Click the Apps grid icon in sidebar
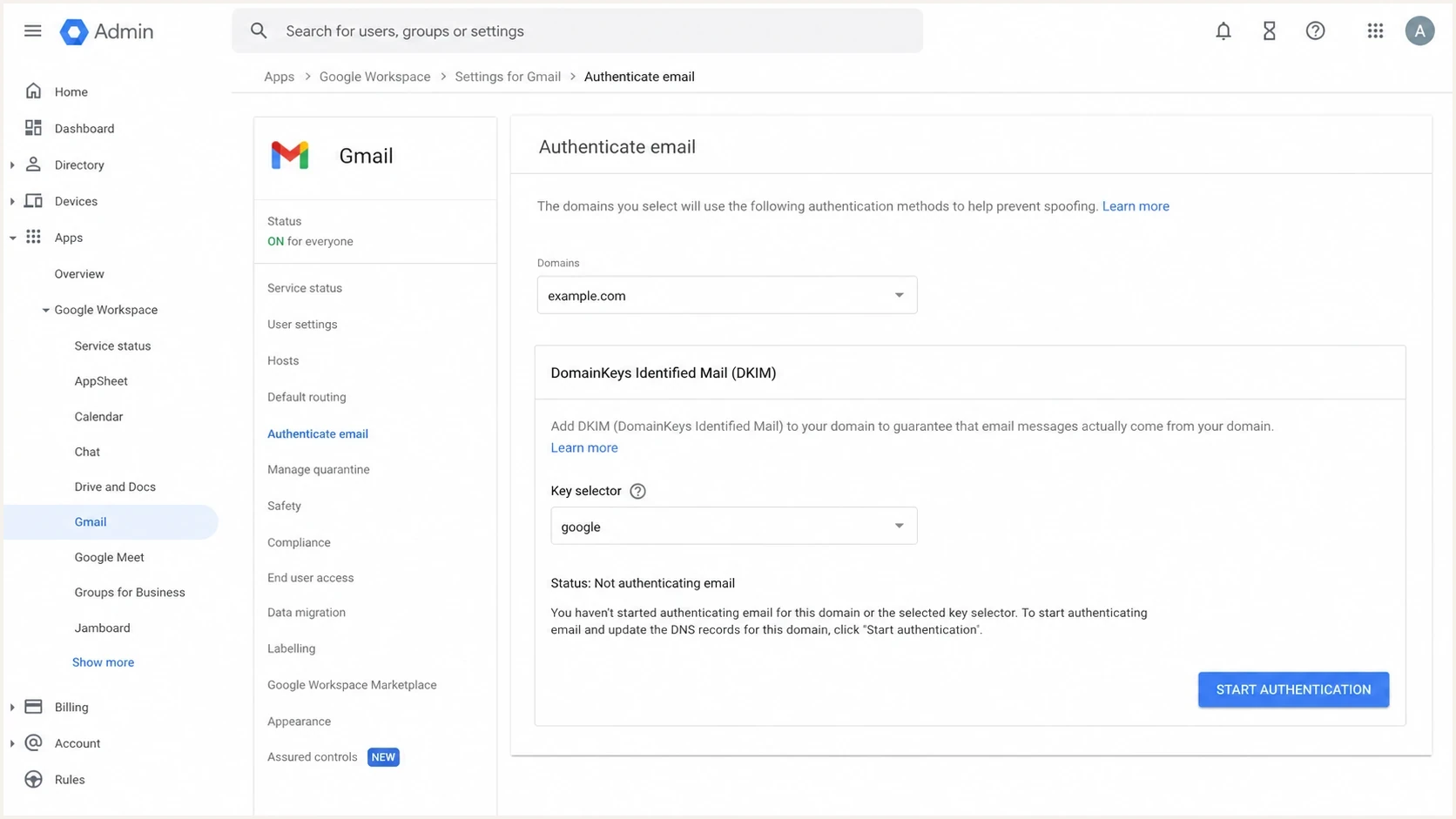The width and height of the screenshot is (1456, 819). (33, 237)
